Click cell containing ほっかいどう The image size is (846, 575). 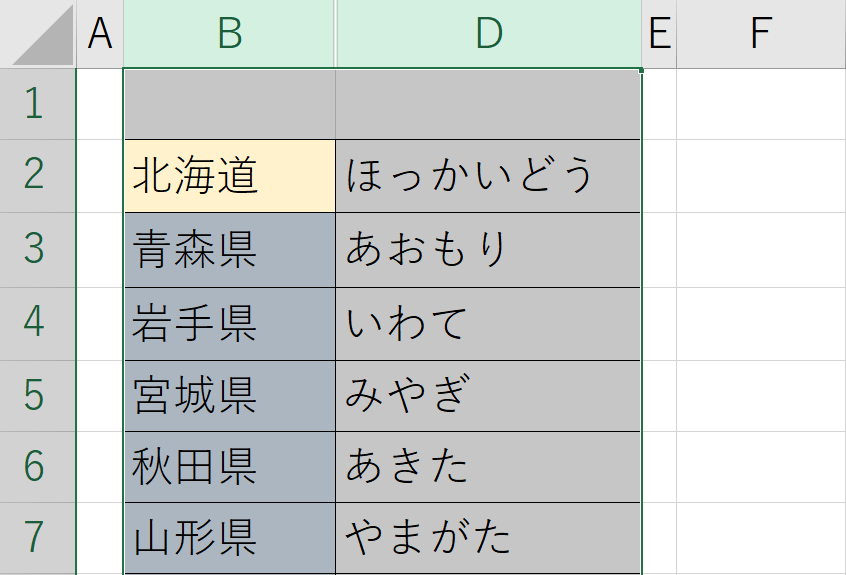(x=488, y=176)
